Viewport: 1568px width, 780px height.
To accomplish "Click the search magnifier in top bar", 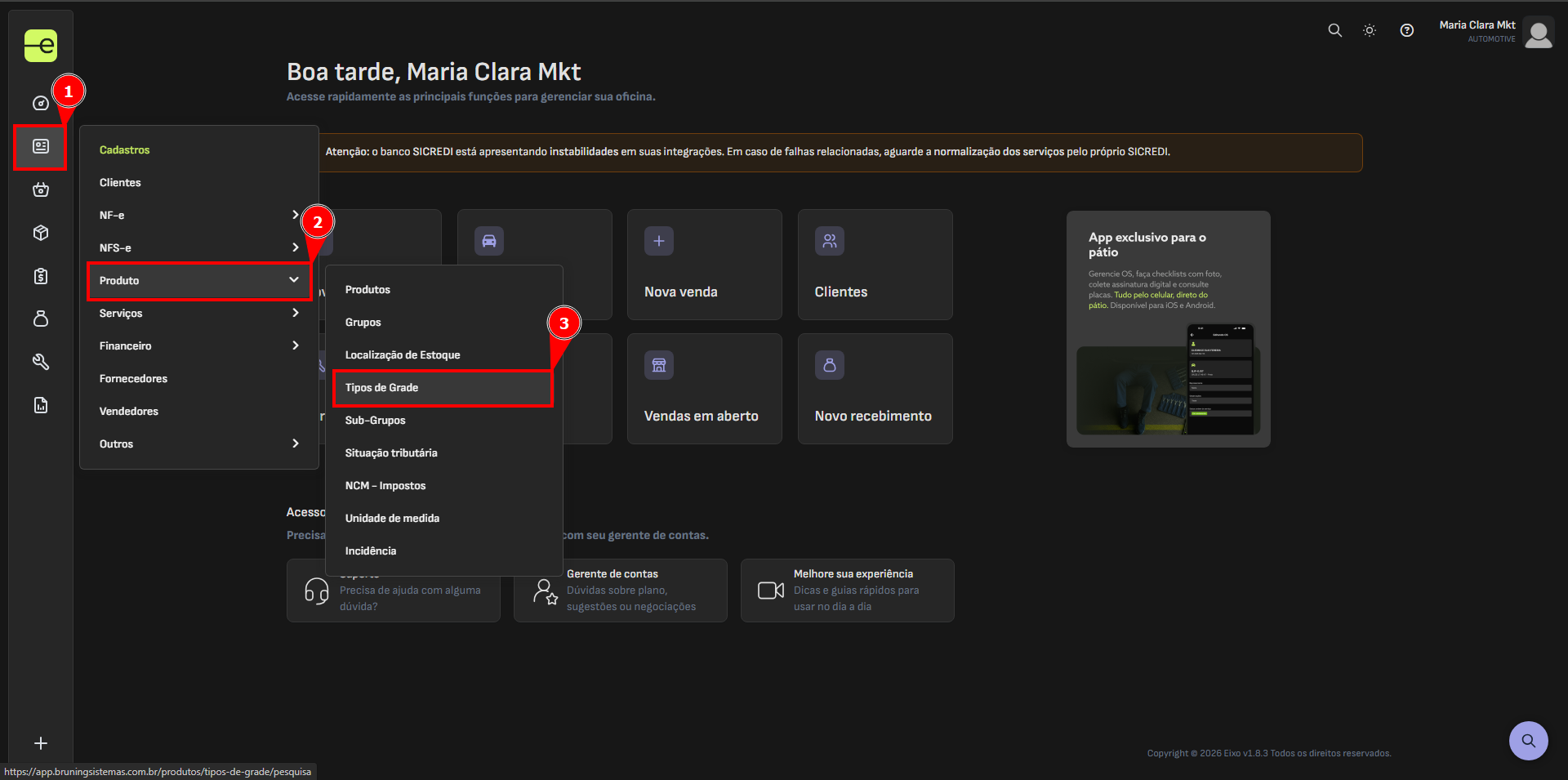I will point(1335,30).
